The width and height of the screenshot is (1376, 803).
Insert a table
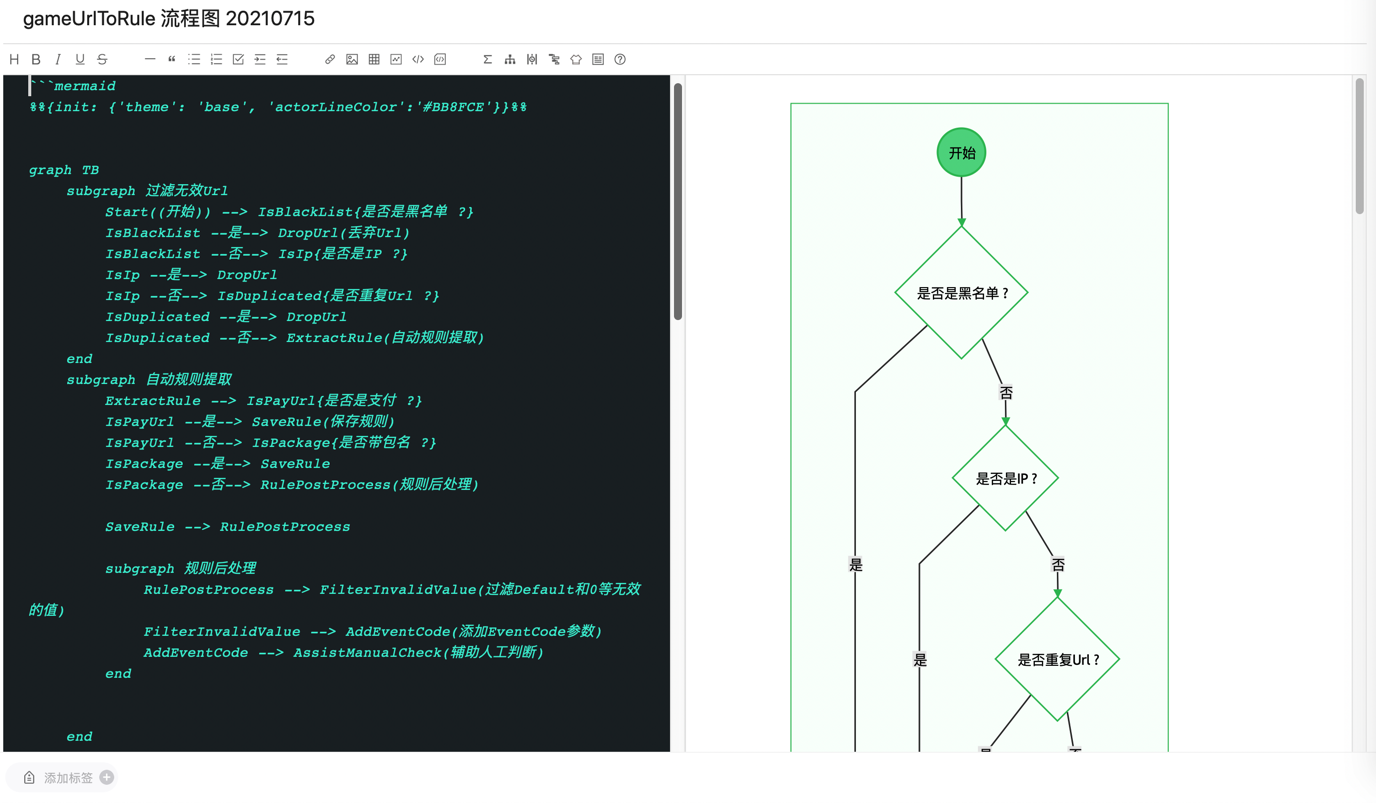[x=374, y=60]
